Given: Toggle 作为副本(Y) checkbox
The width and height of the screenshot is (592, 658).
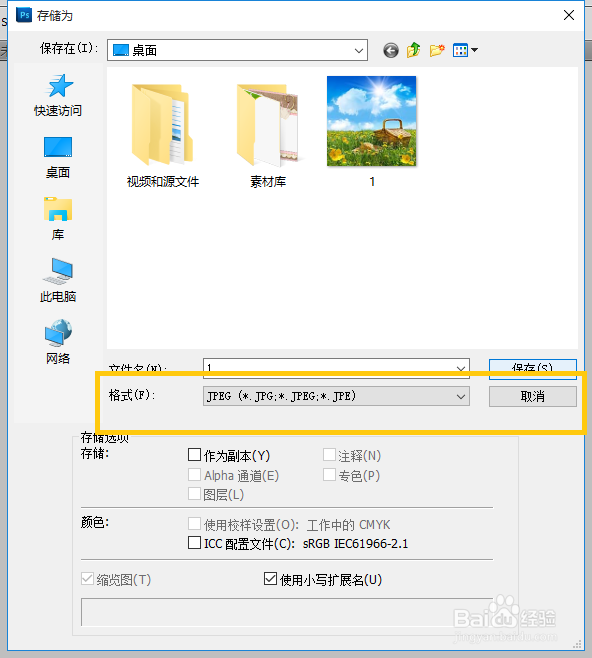Looking at the screenshot, I should pyautogui.click(x=194, y=454).
